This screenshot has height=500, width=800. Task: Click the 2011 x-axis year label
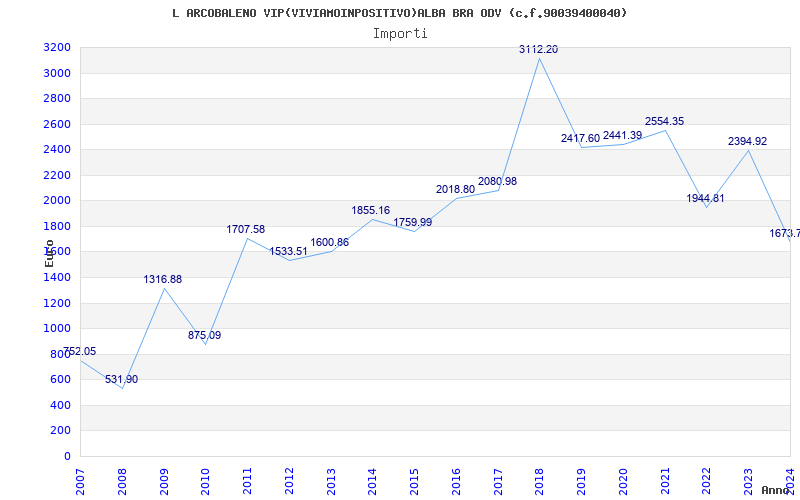tap(247, 482)
